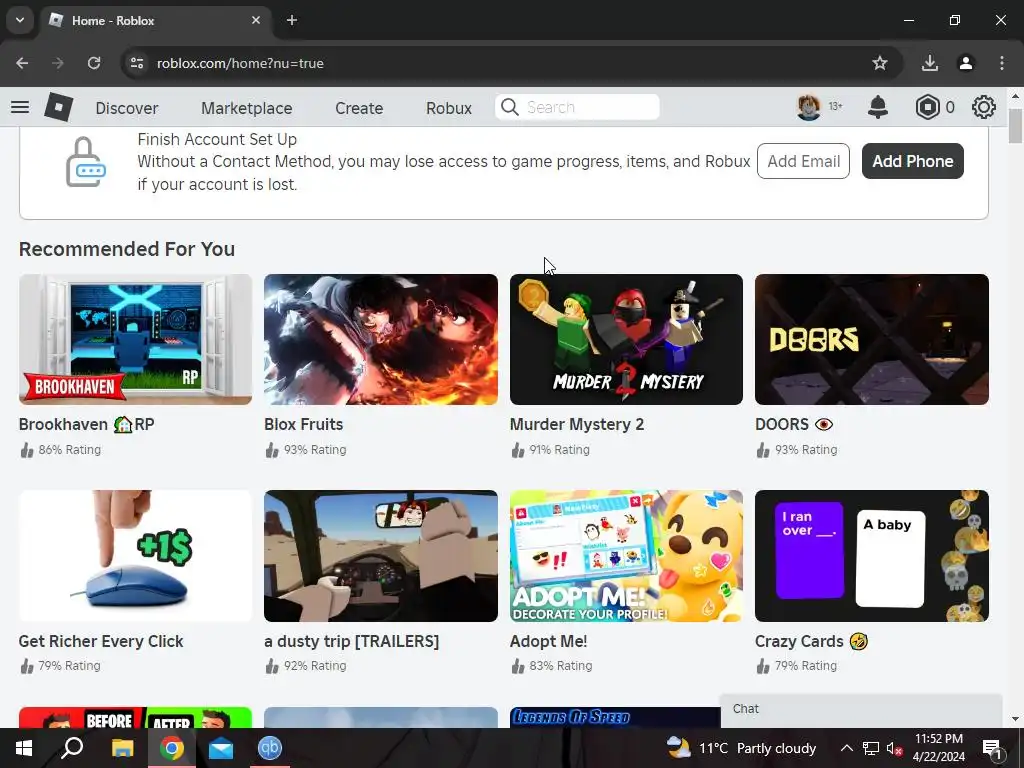Open the settings gear icon

click(984, 107)
